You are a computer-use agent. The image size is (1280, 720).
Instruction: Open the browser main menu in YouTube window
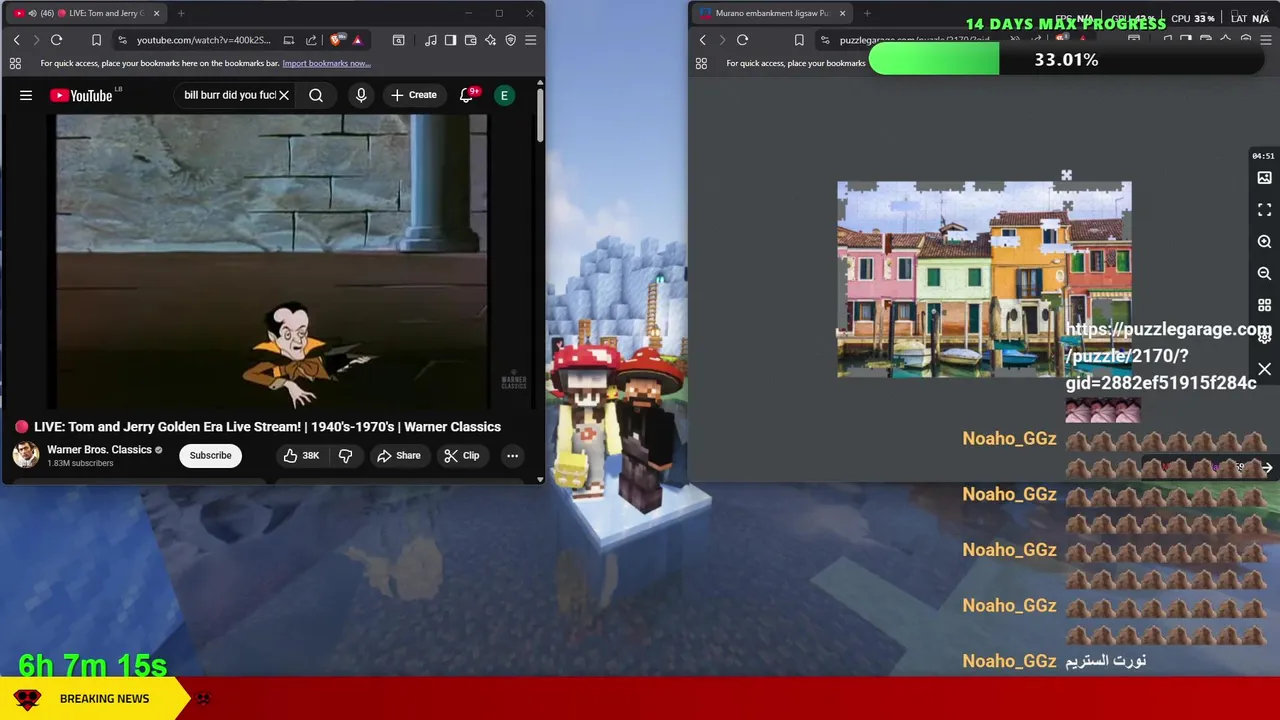coord(530,40)
